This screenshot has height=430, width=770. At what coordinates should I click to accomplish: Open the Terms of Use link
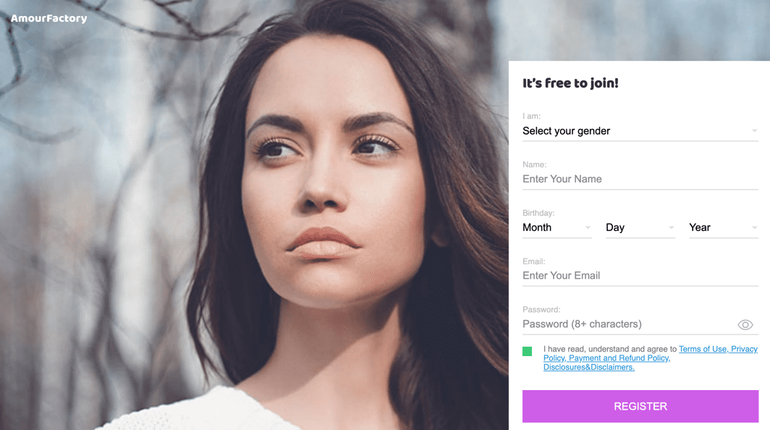pos(703,349)
